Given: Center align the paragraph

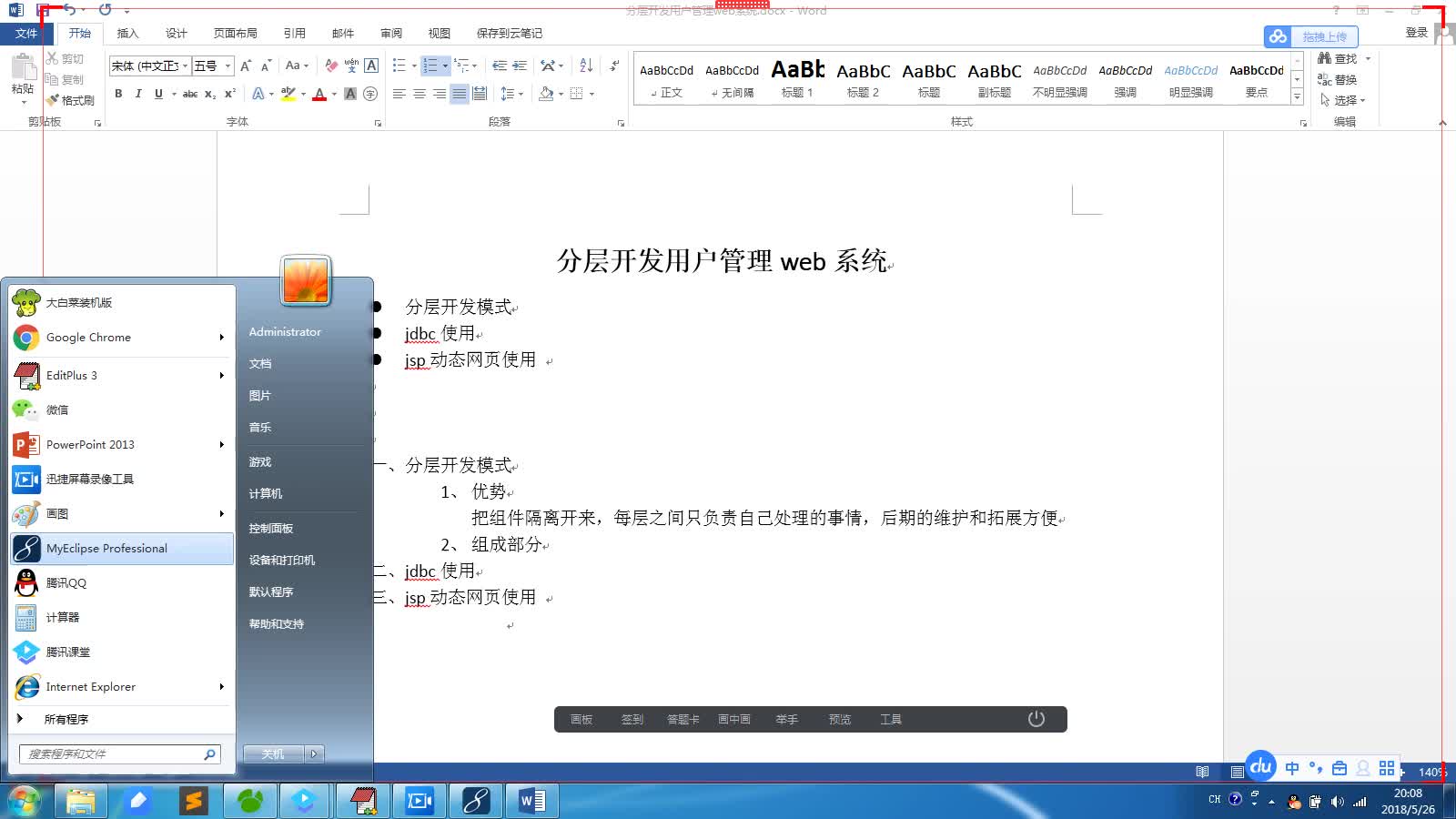Looking at the screenshot, I should pos(419,93).
